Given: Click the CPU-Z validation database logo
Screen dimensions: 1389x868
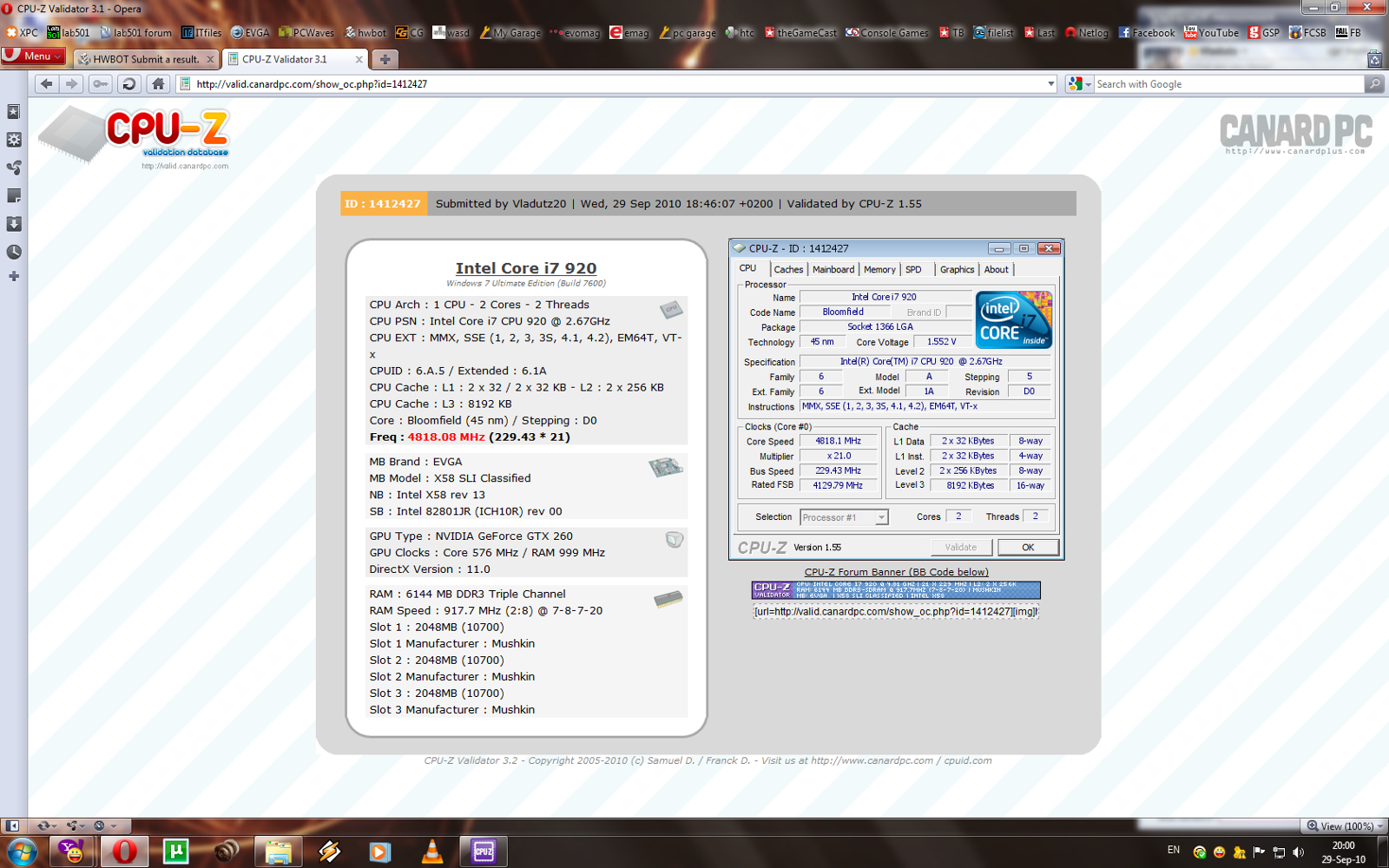Looking at the screenshot, I should [x=135, y=138].
